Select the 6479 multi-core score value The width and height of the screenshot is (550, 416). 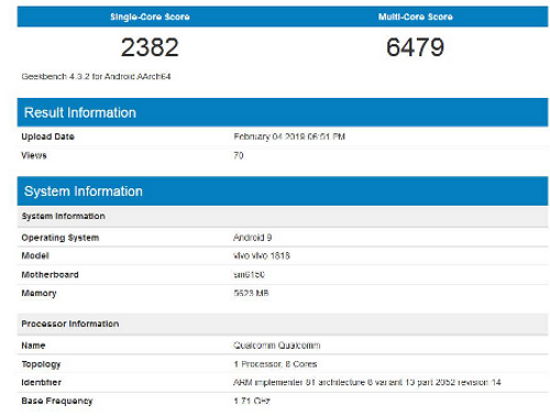pyautogui.click(x=415, y=47)
